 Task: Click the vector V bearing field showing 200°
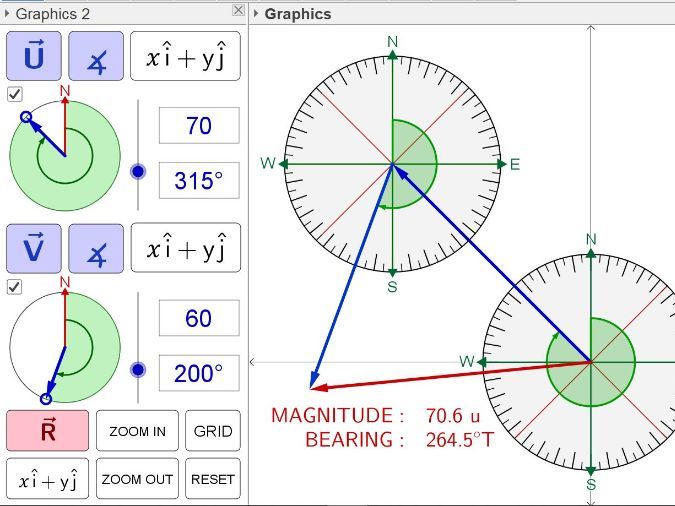(x=199, y=373)
